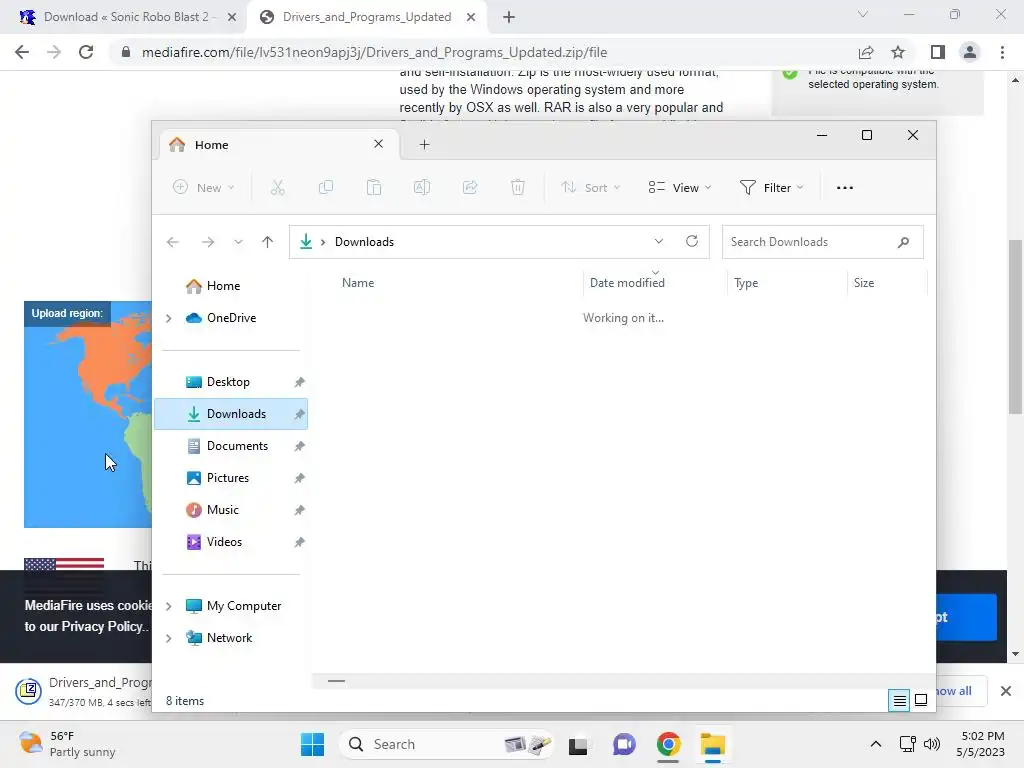This screenshot has height=768, width=1024.
Task: Expand the Network tree node
Action: tap(168, 638)
